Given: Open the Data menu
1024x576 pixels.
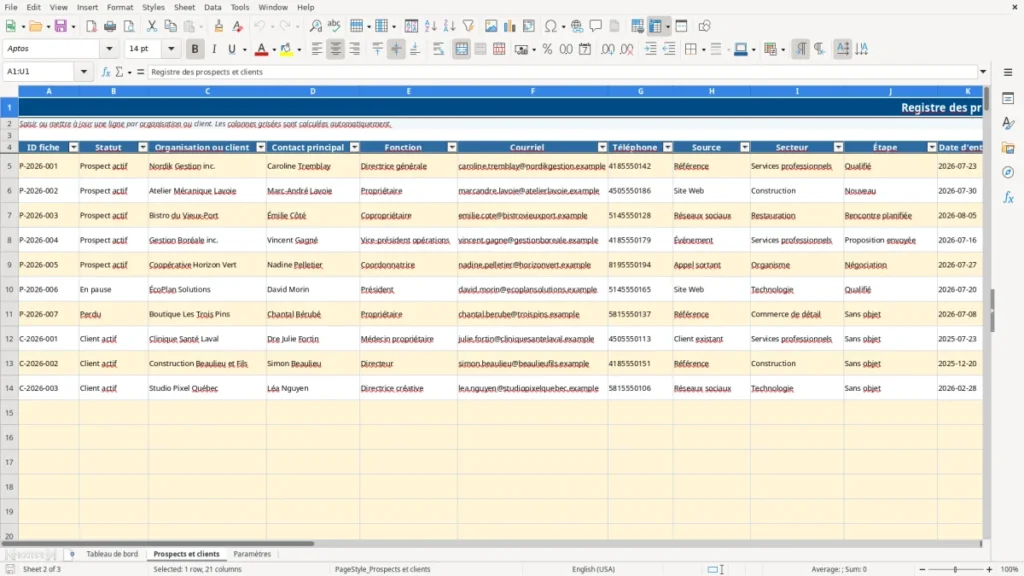Looking at the screenshot, I should (x=212, y=7).
